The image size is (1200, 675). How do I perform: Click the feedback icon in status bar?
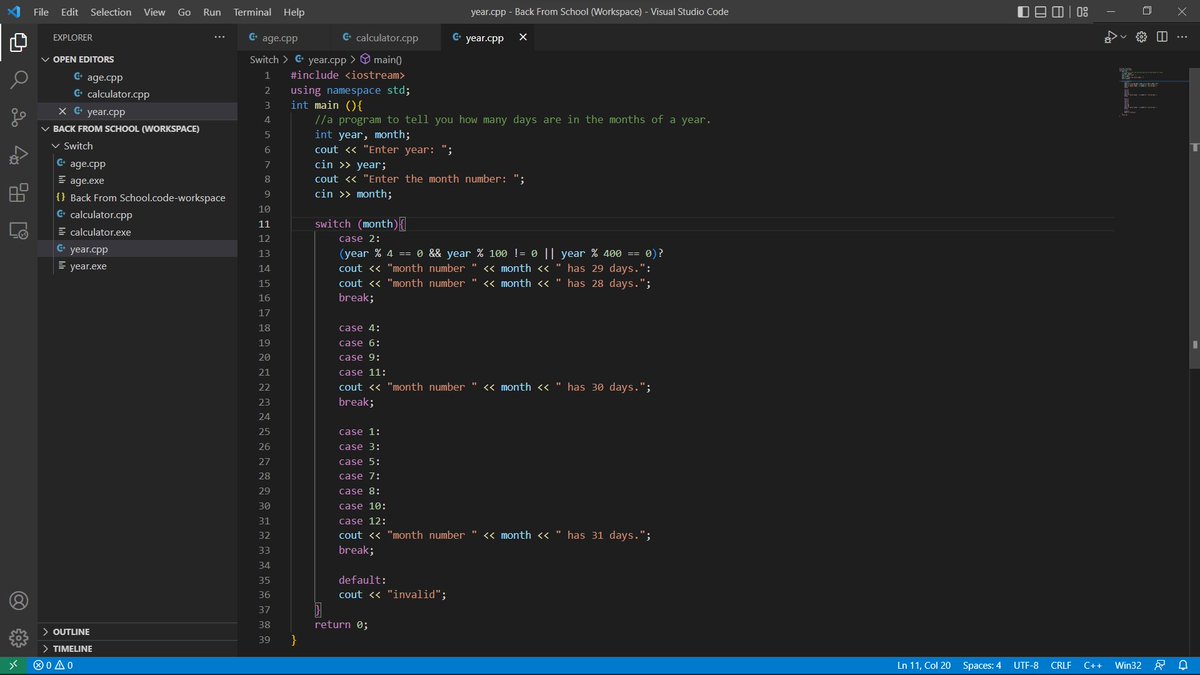1160,665
